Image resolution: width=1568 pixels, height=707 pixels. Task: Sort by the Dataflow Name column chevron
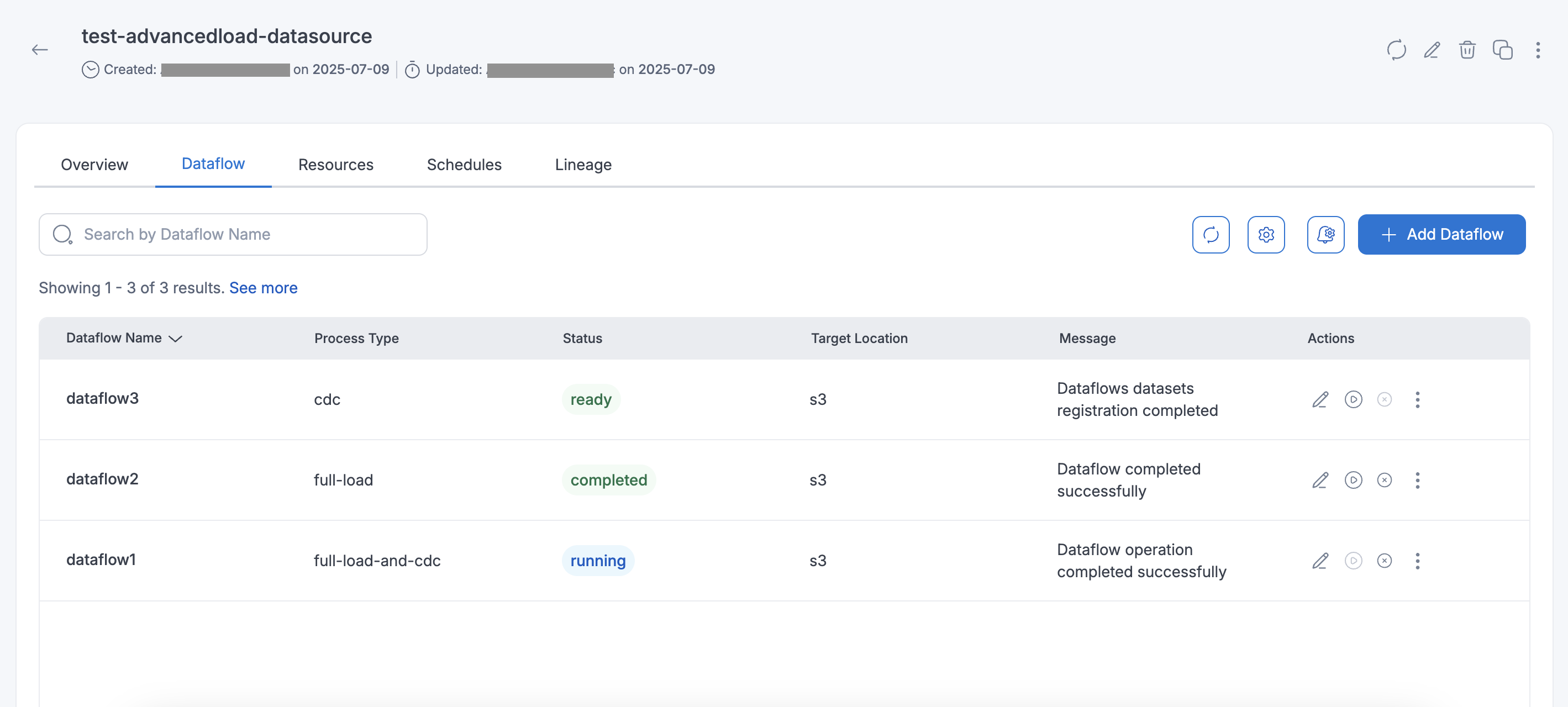pos(175,339)
